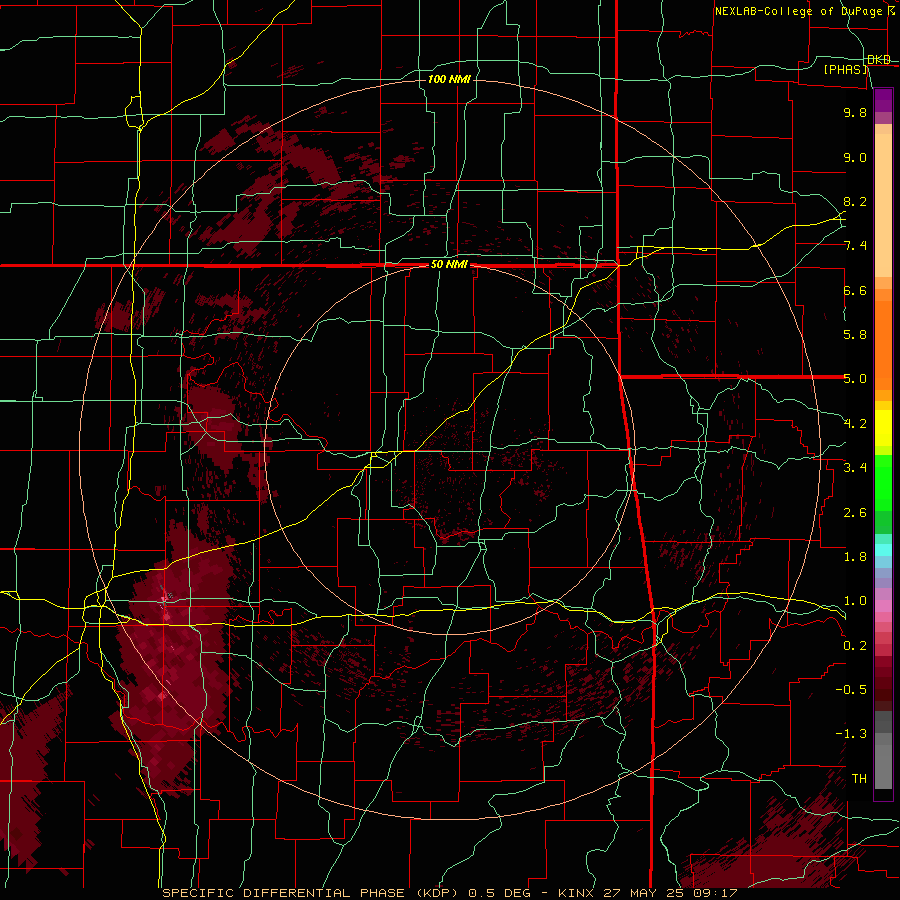Pick the purple segment atop the color bar

[883, 100]
